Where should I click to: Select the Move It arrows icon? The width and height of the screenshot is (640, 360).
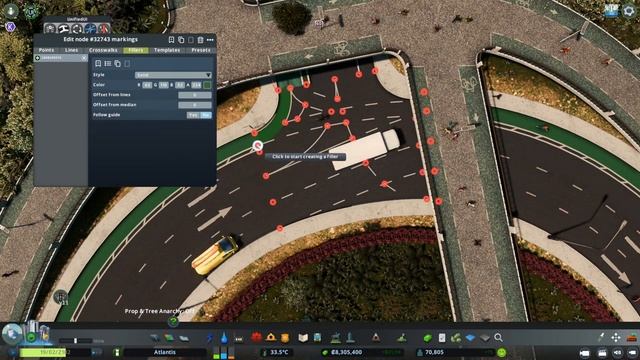[x=616, y=337]
